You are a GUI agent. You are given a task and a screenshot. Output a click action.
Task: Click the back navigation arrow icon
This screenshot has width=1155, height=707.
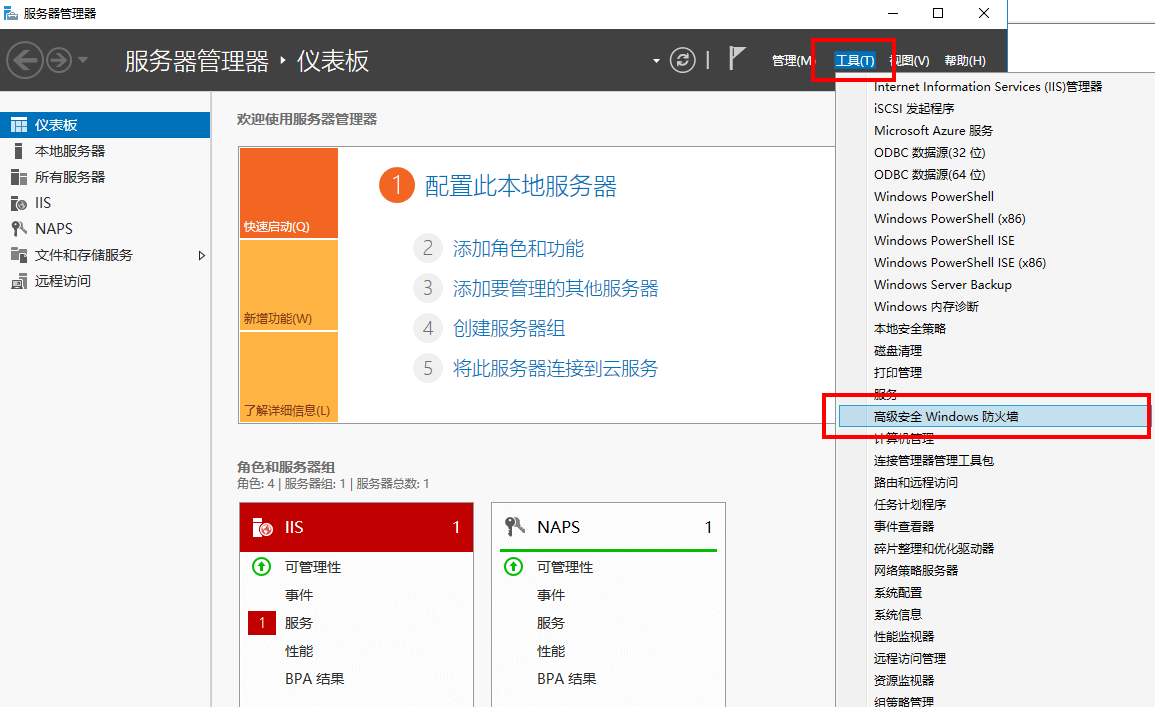pyautogui.click(x=25, y=60)
